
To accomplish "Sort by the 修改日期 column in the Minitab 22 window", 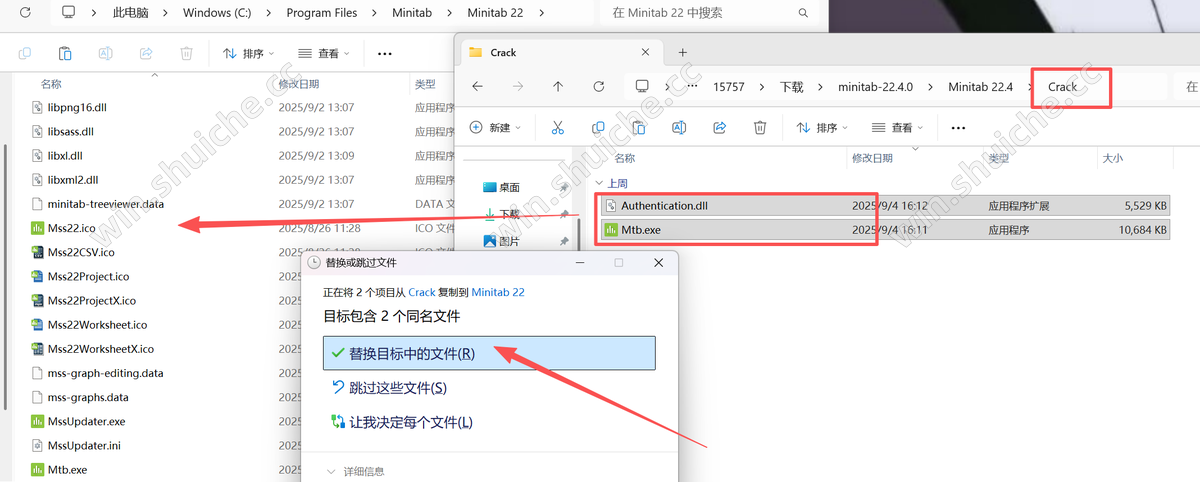I will pos(300,84).
